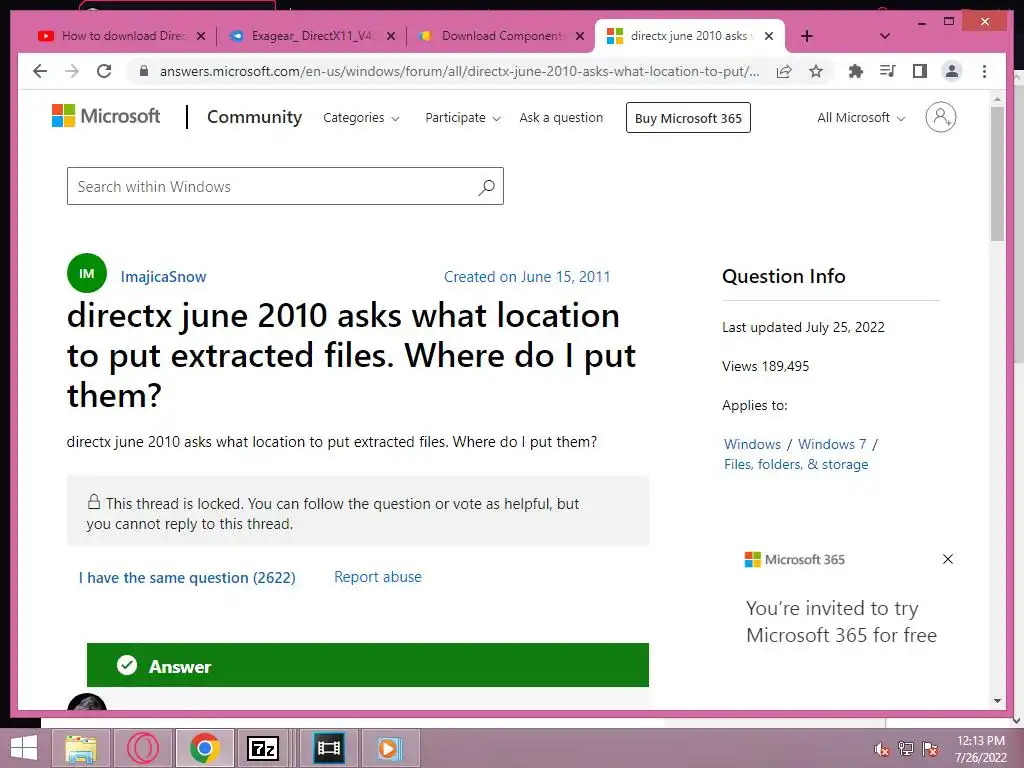
Task: Open the Community link
Action: coord(254,117)
